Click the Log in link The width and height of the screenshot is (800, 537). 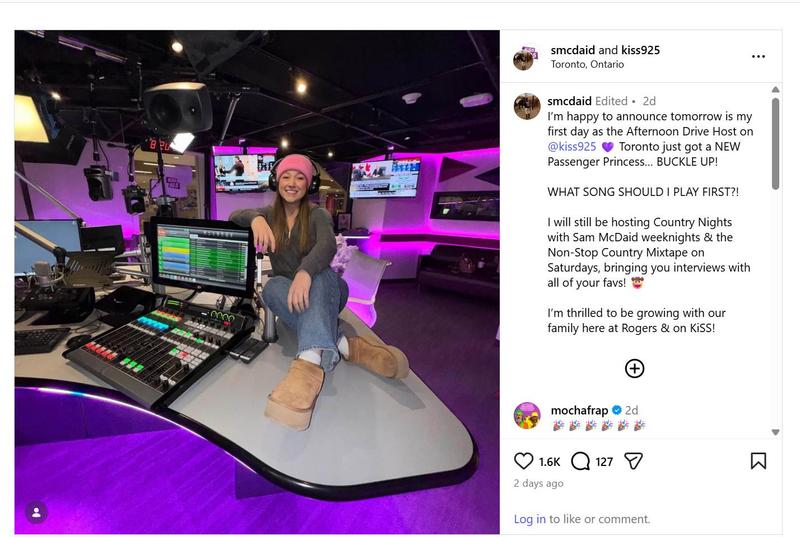coord(530,519)
